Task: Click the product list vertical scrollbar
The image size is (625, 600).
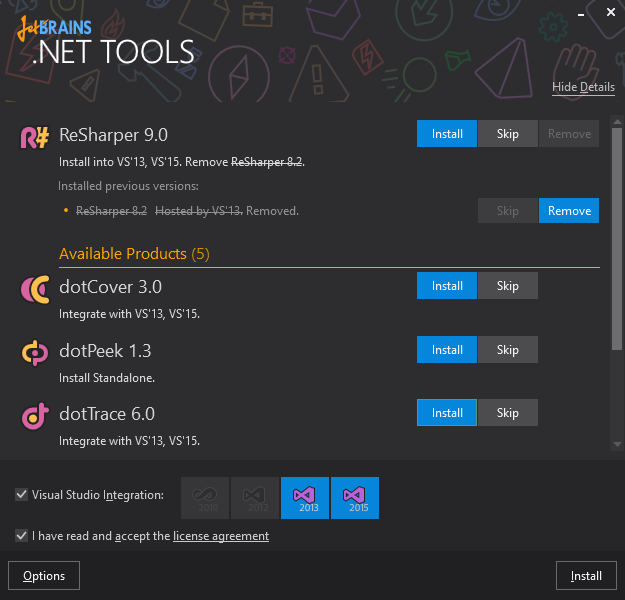Action: click(617, 240)
